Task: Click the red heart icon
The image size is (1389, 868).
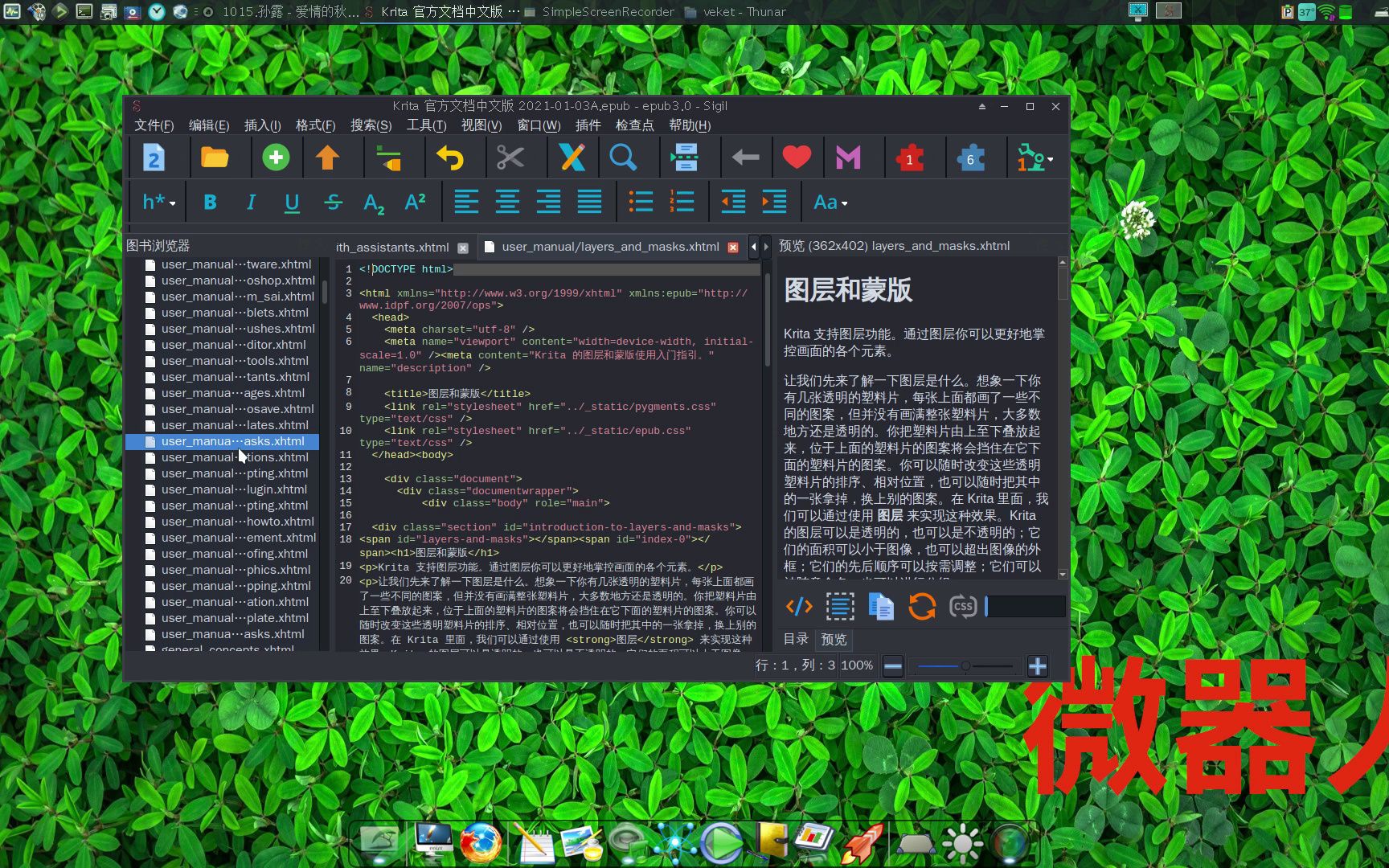Action: point(797,158)
